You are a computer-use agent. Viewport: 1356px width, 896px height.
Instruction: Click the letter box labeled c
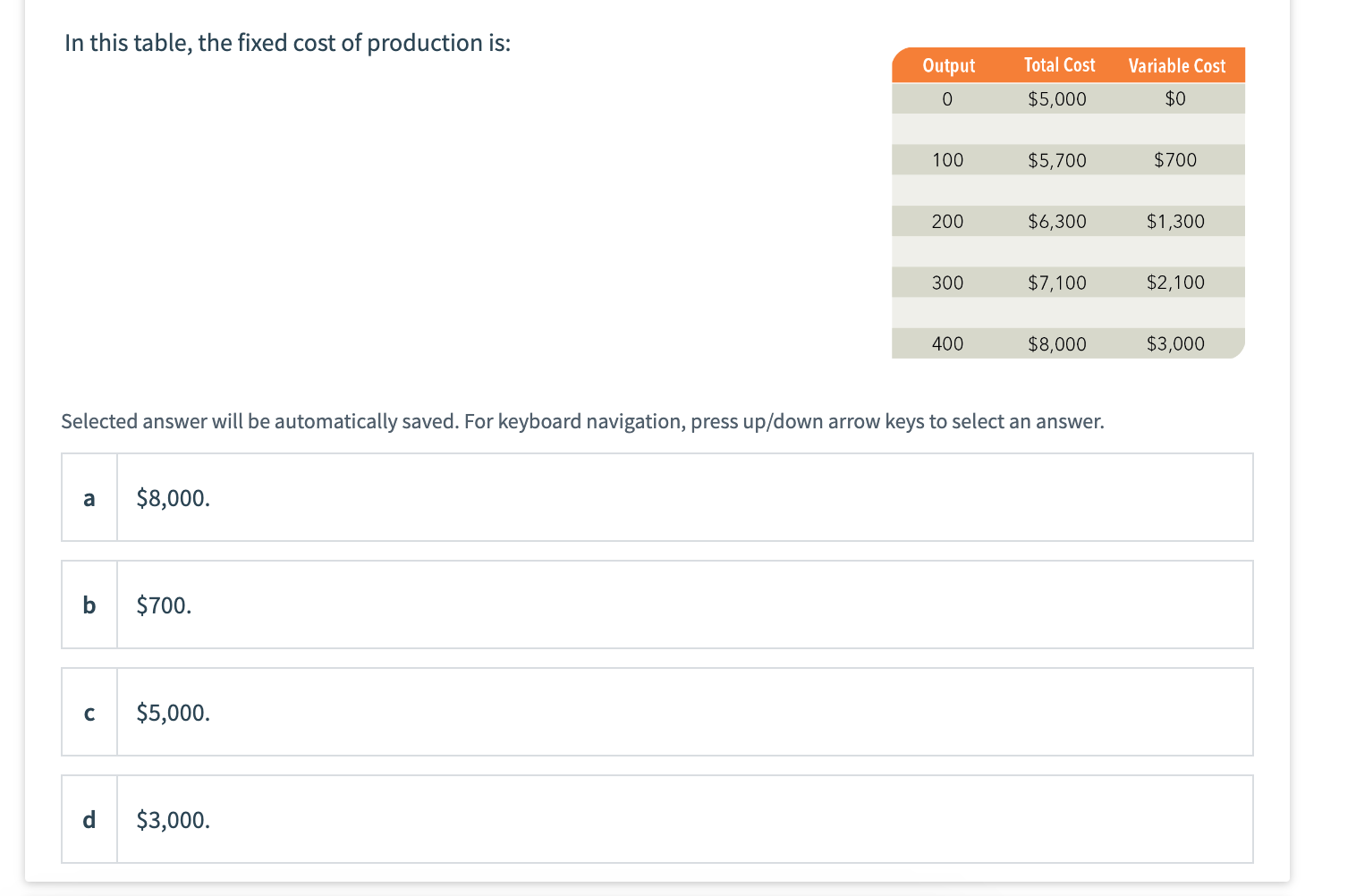pos(89,713)
